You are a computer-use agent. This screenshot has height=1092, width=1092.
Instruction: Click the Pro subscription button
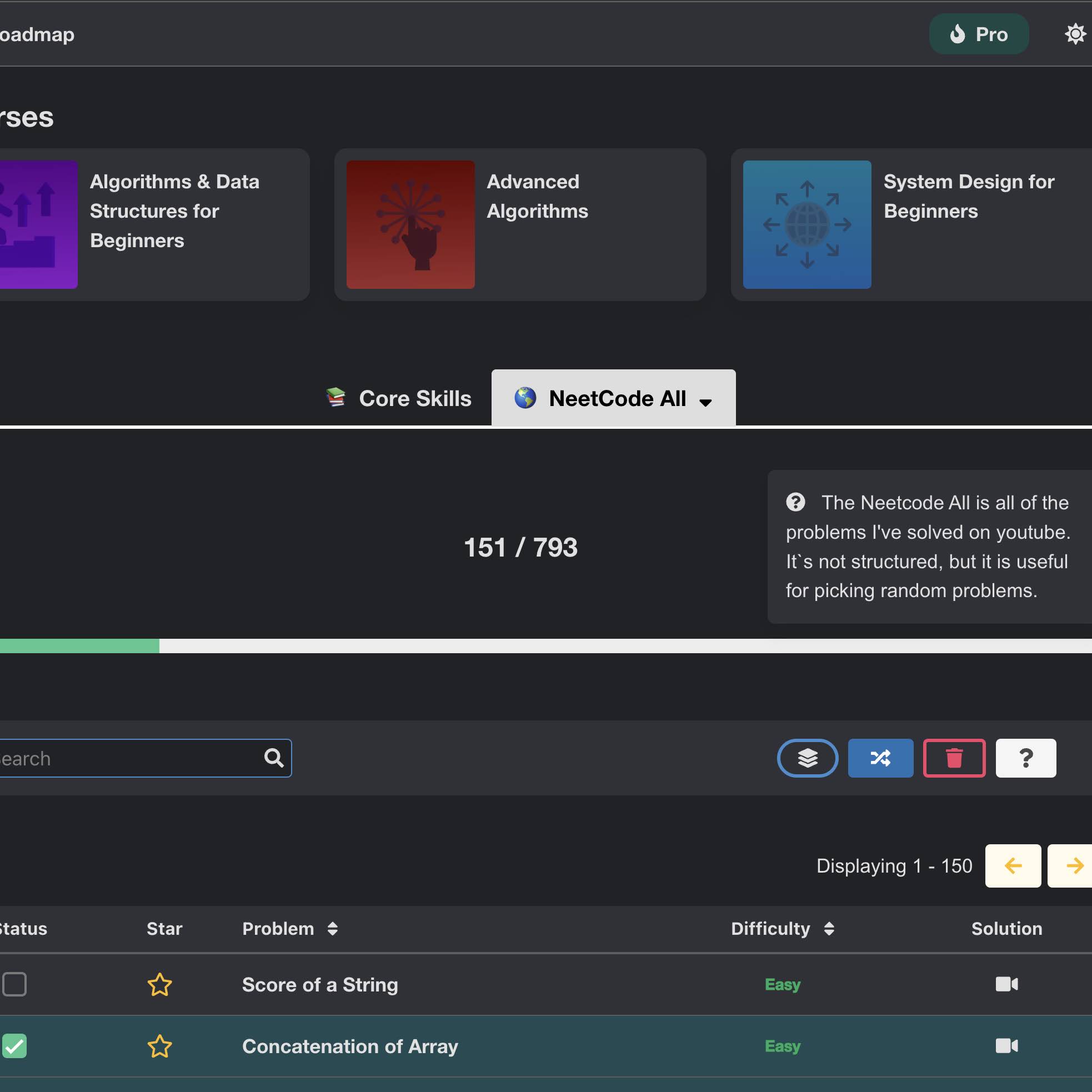(x=979, y=33)
